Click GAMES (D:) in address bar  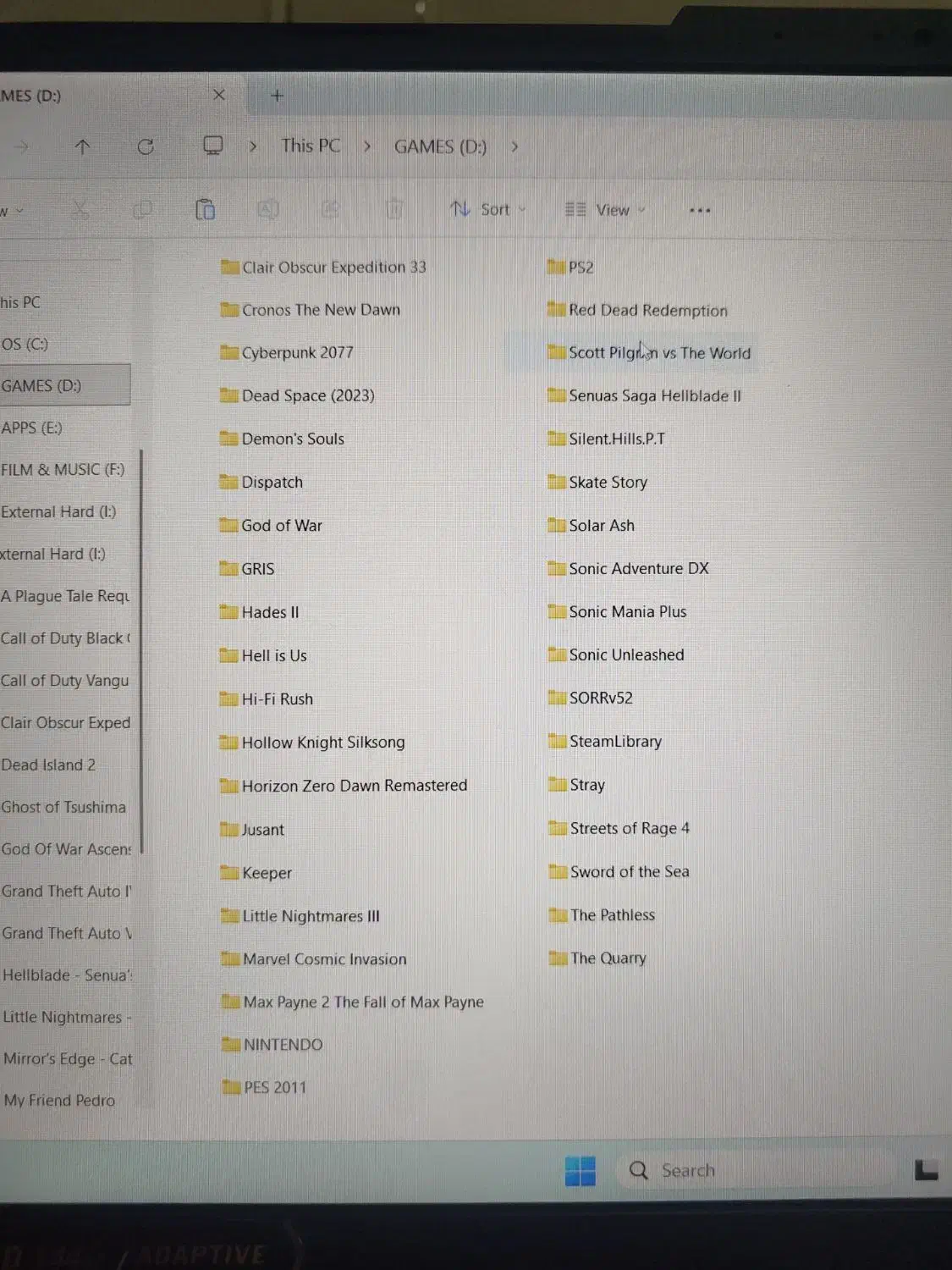click(440, 146)
